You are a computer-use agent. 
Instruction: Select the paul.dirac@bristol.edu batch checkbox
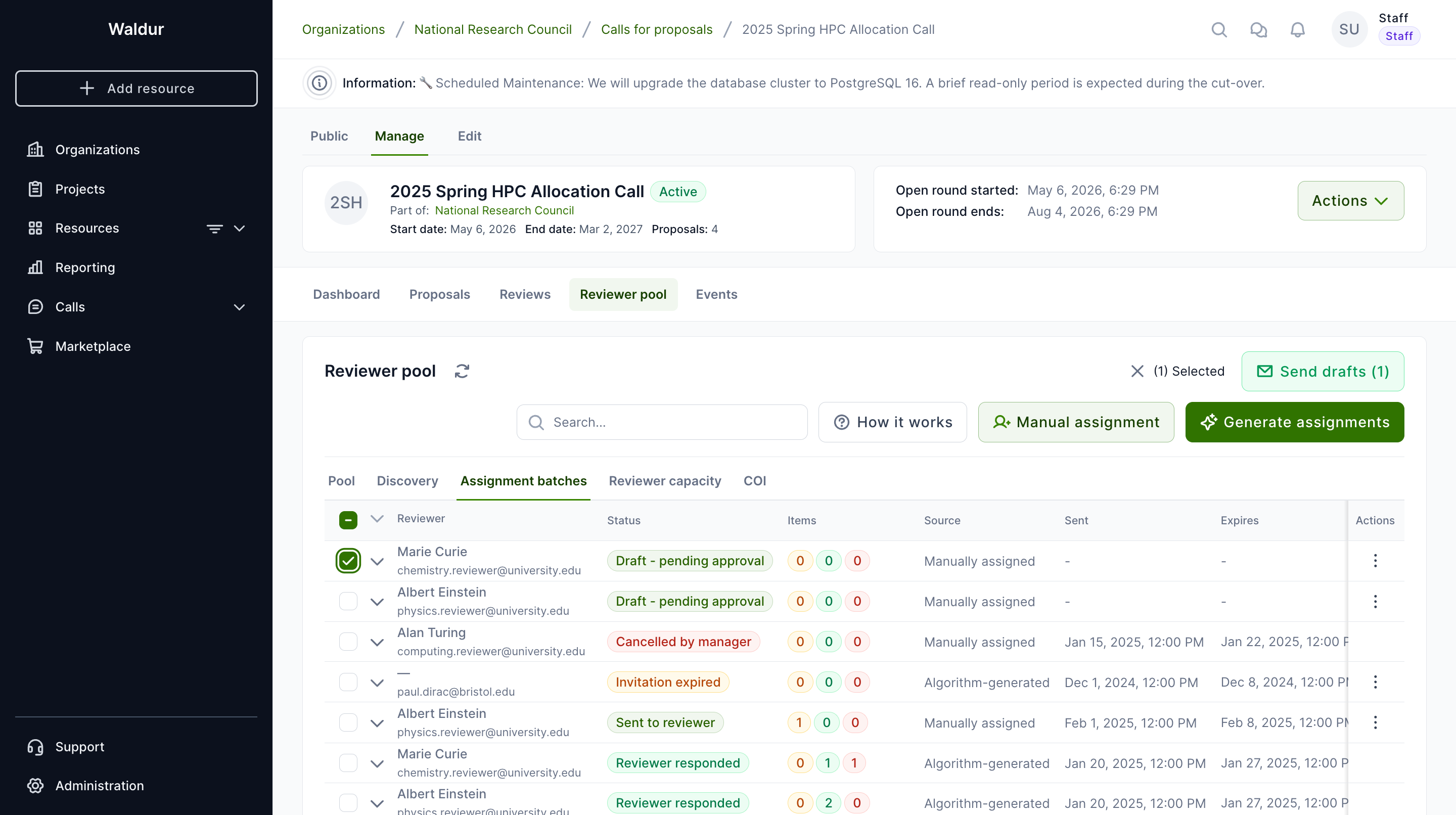[x=348, y=682]
